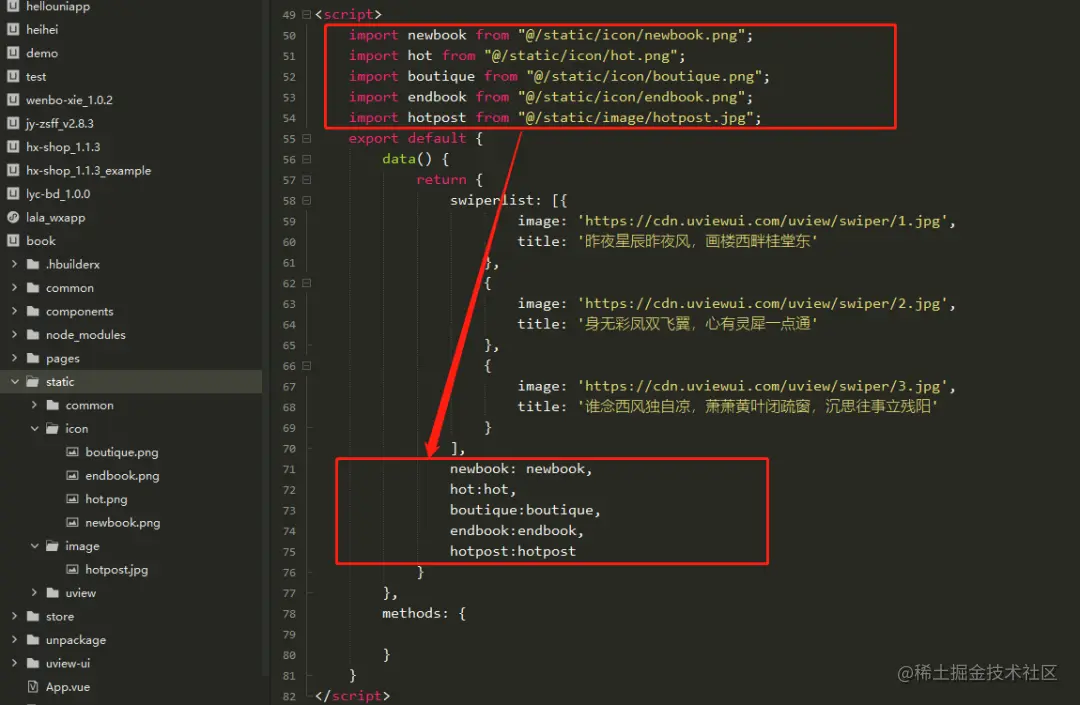Click the store folder icon

click(x=32, y=615)
